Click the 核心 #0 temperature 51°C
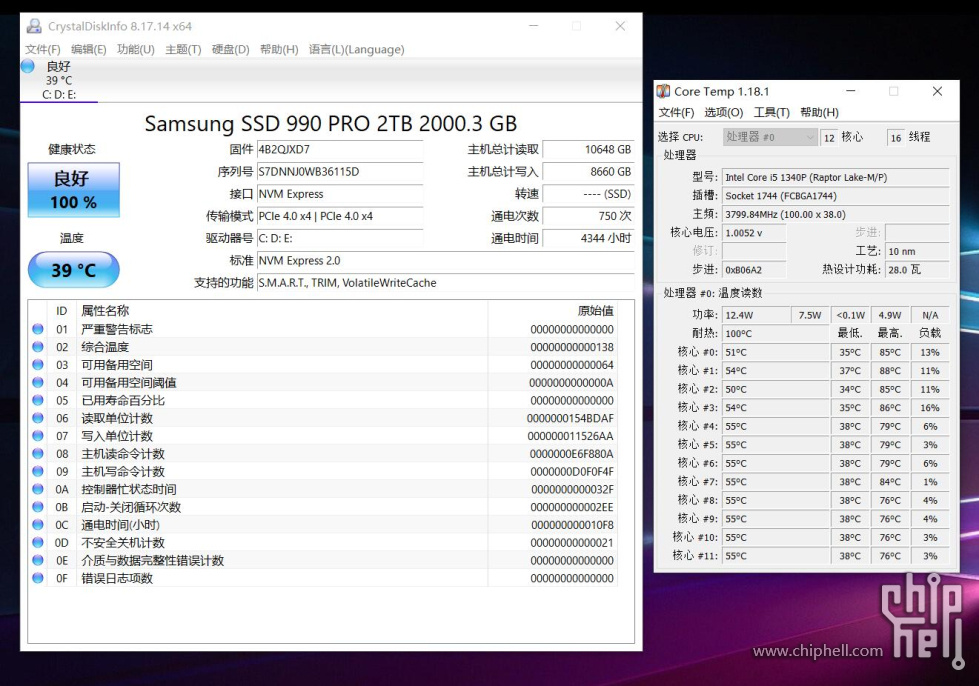Screen dimensions: 979x686 coord(775,352)
